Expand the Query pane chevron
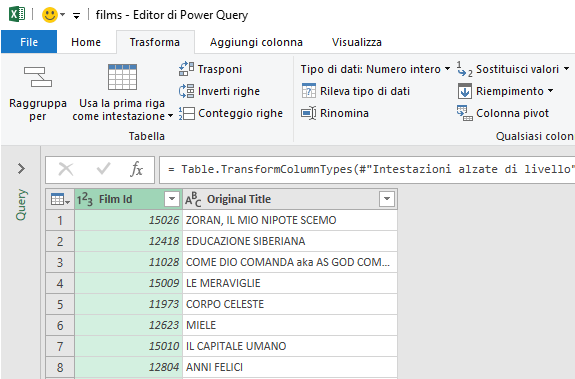The height and width of the screenshot is (379, 575). coord(21,169)
